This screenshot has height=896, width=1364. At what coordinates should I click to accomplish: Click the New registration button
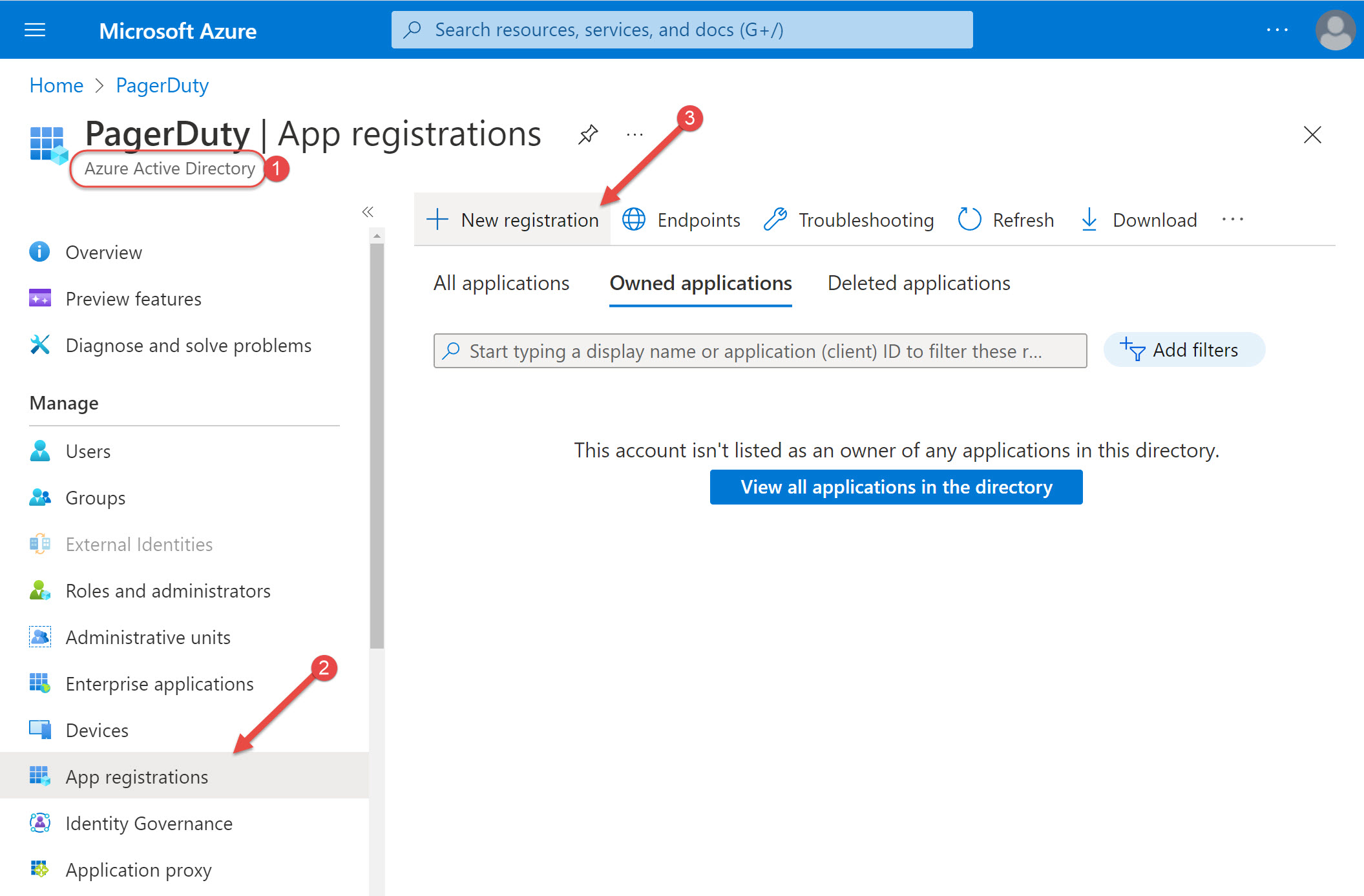pos(512,220)
